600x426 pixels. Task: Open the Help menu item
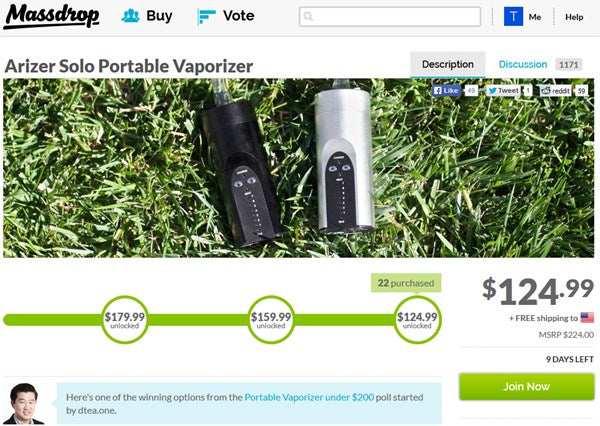click(x=574, y=17)
